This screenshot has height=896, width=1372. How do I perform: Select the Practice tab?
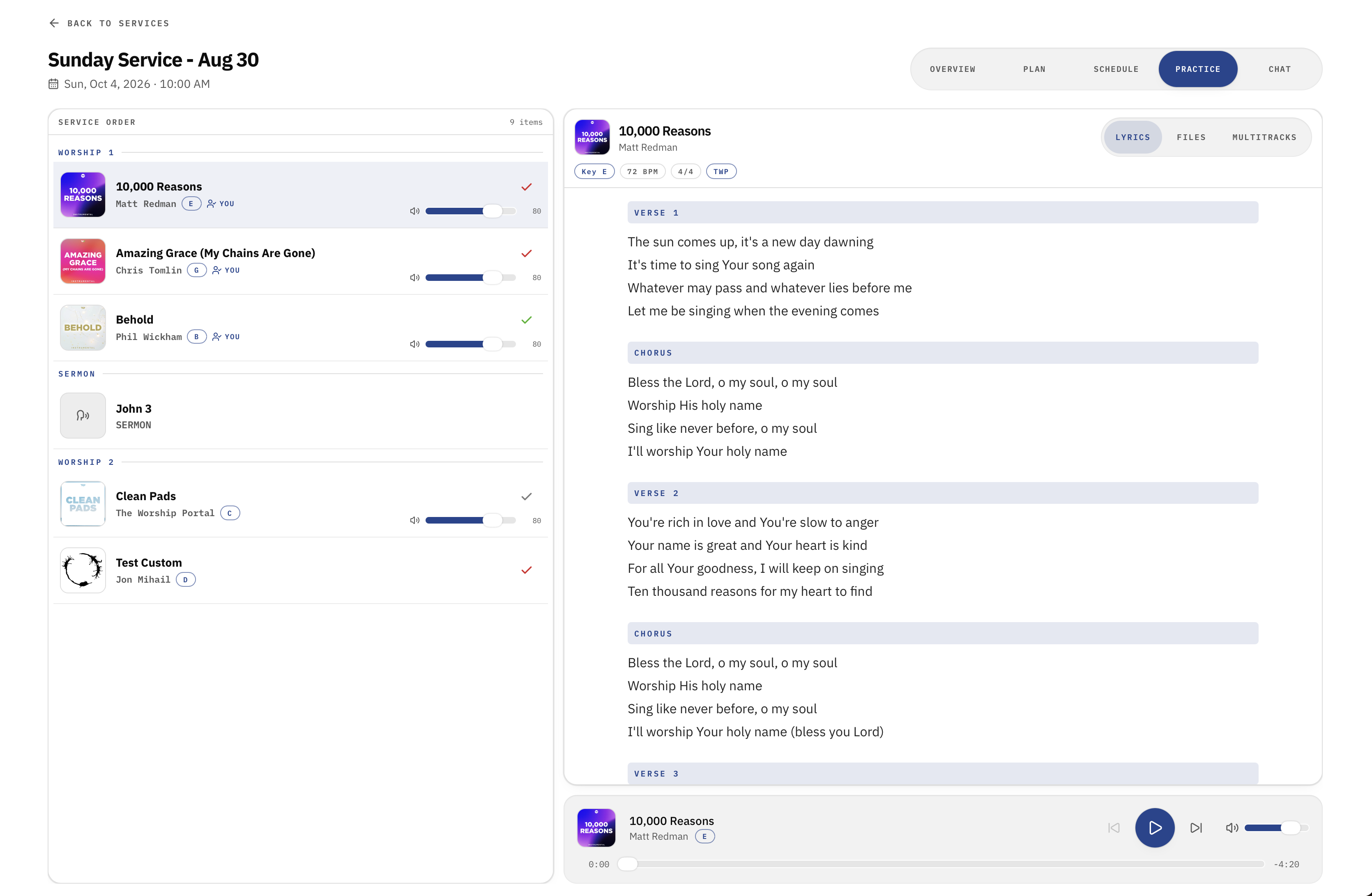coord(1198,69)
